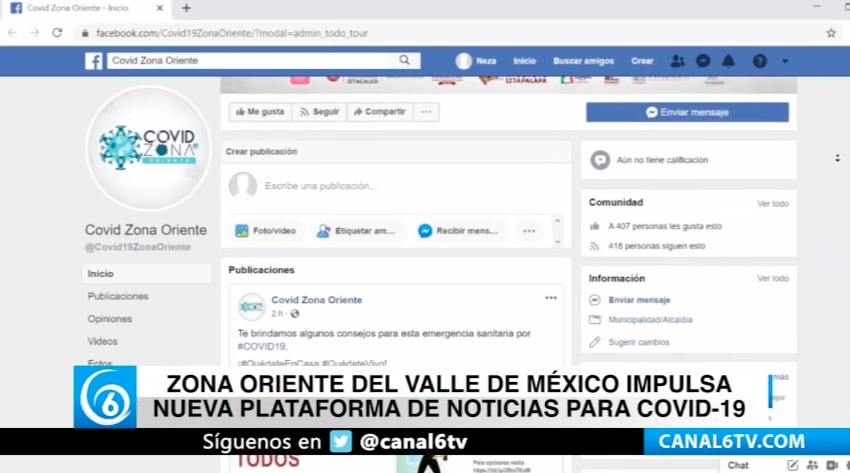
Task: Click the Foto/video option
Action: (x=266, y=231)
